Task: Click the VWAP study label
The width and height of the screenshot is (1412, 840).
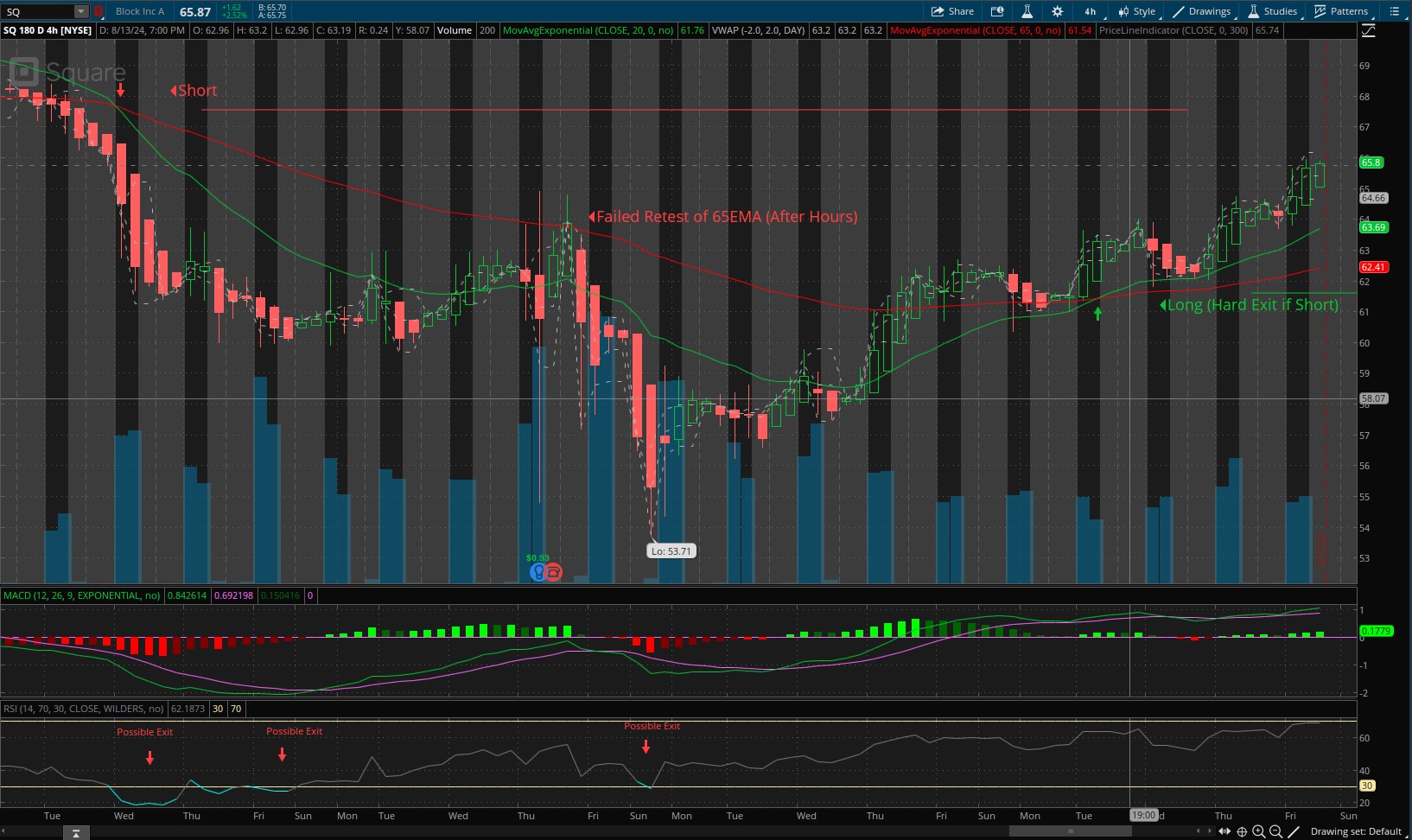Action: tap(758, 30)
